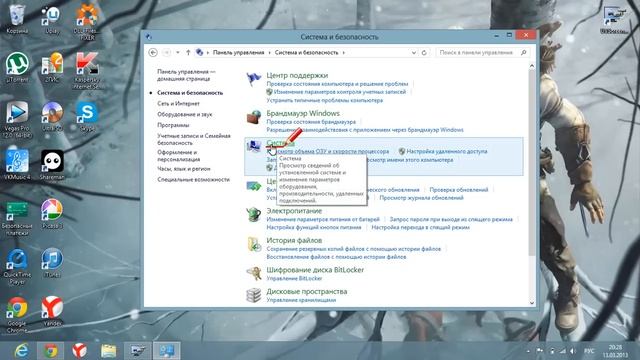Click Управление BitLocker link

(294, 278)
